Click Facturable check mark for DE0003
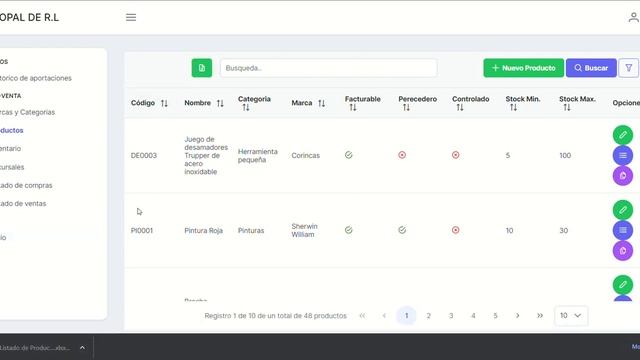 point(349,155)
